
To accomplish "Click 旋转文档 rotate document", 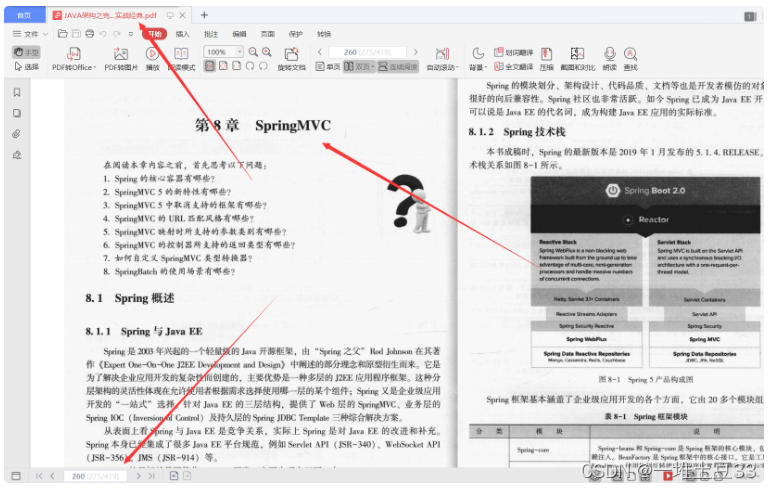I will click(291, 59).
